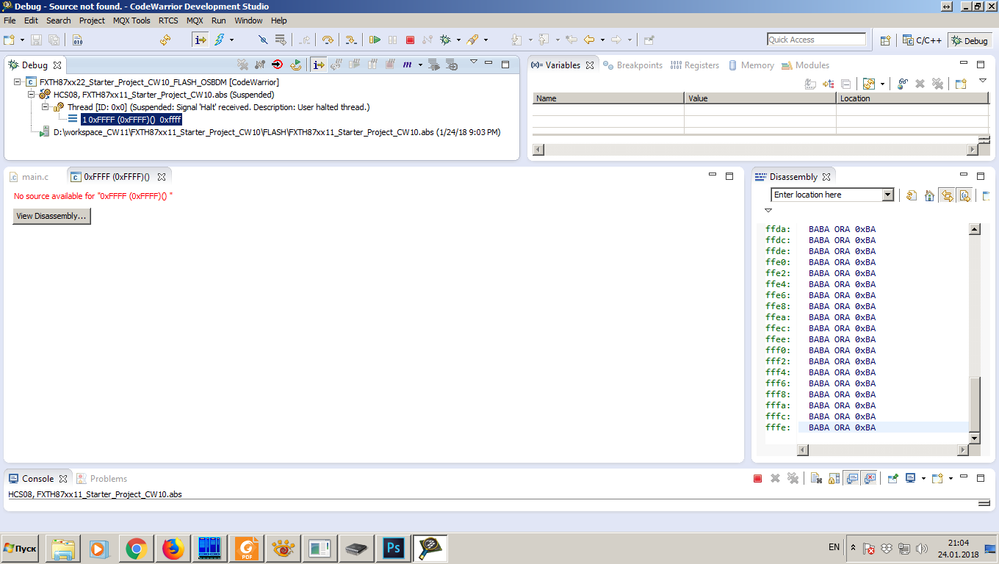Click the Open Perspective icon
Image resolution: width=999 pixels, height=564 pixels.
pyautogui.click(x=885, y=40)
